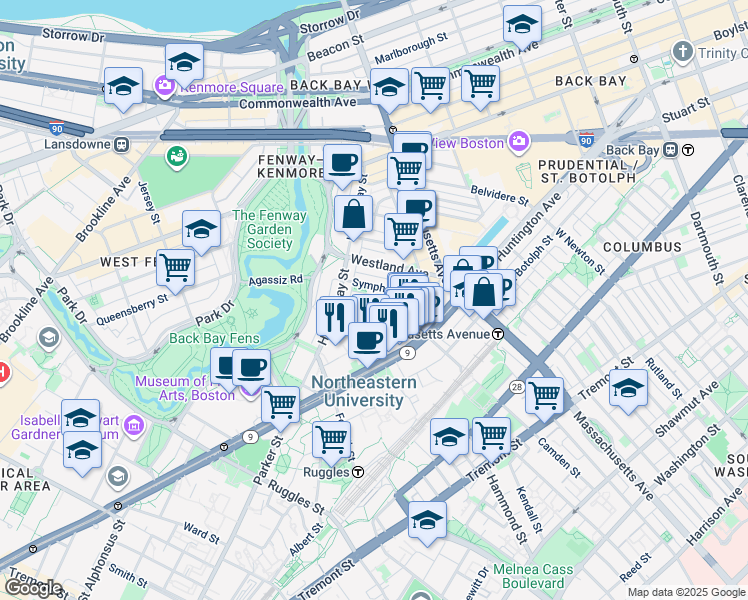The height and width of the screenshot is (600, 748).
Task: Click the shopping cart marker near Queensberry St
Action: [176, 270]
